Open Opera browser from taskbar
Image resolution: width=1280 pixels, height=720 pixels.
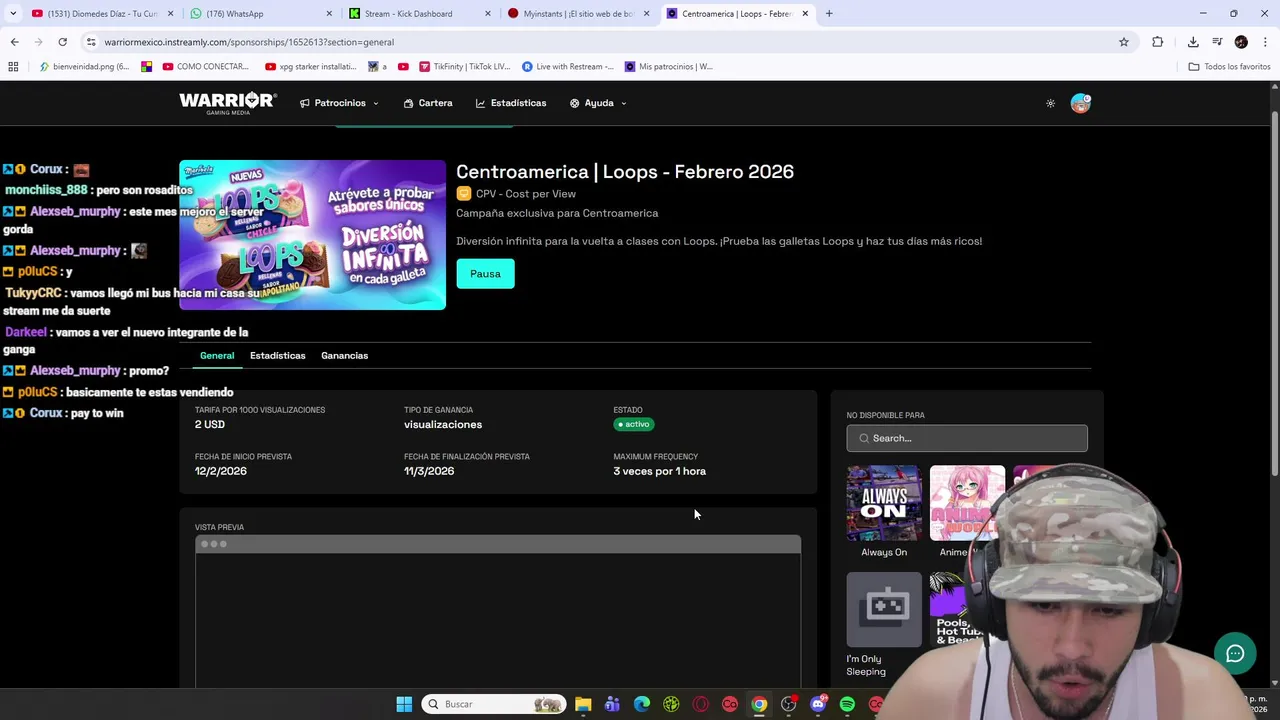700,704
